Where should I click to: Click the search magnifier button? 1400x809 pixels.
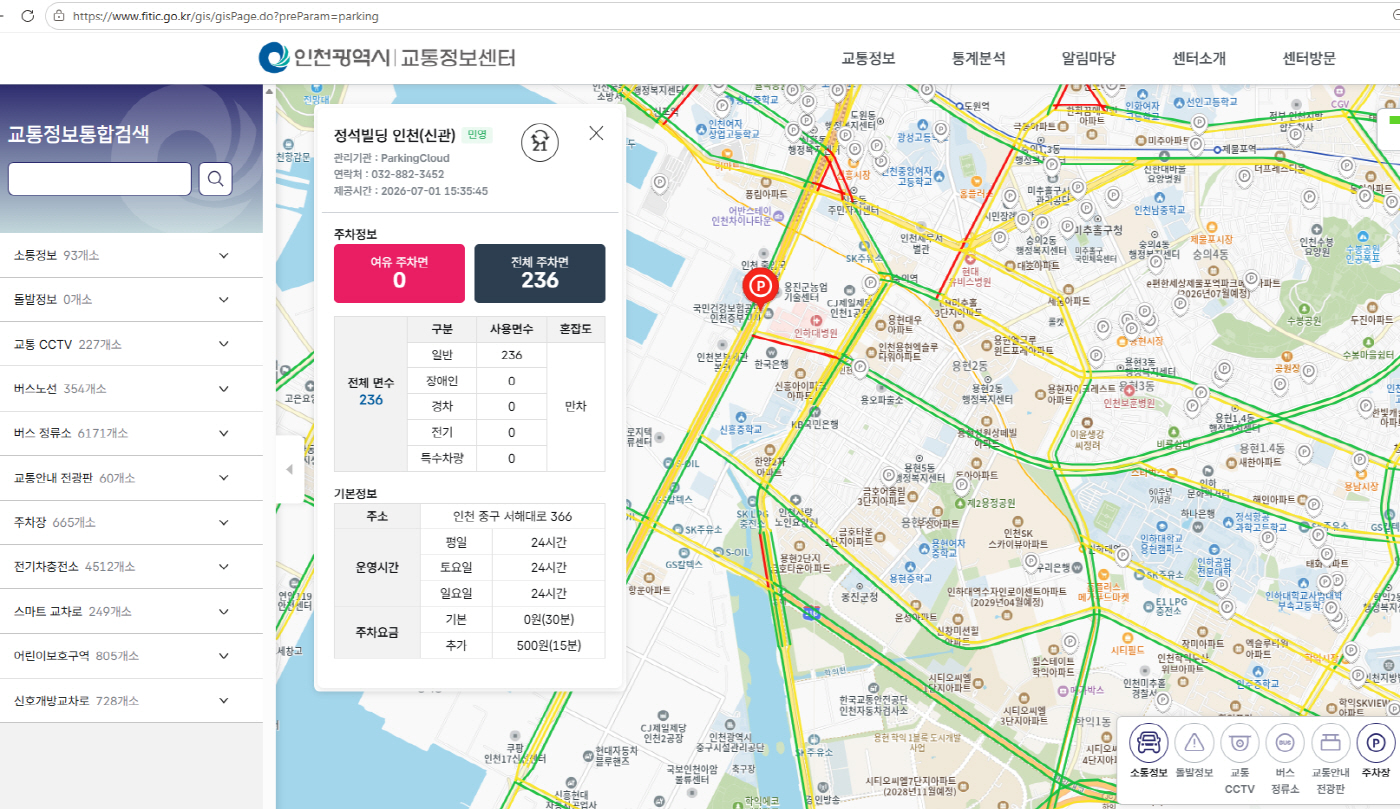[x=215, y=179]
